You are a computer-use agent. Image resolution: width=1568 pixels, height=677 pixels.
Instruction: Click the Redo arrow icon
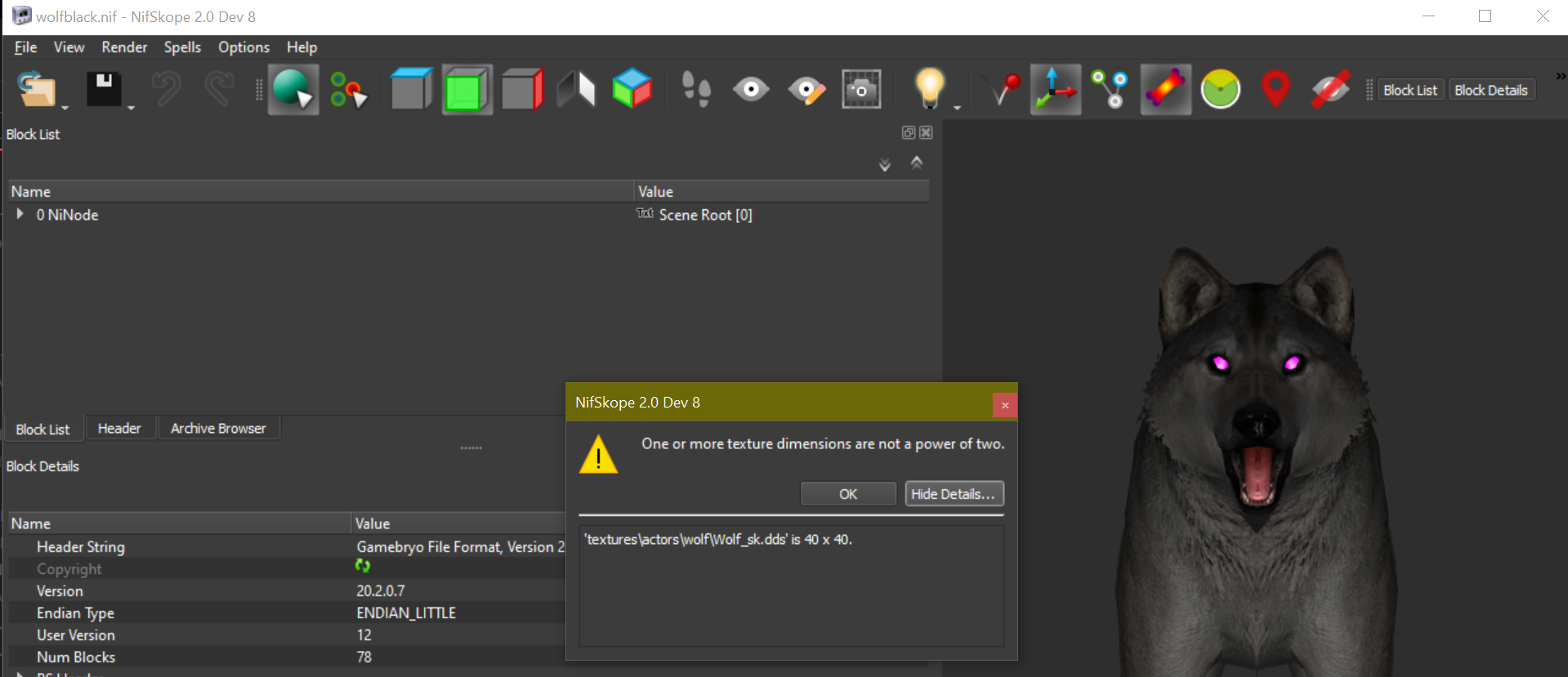[x=218, y=89]
